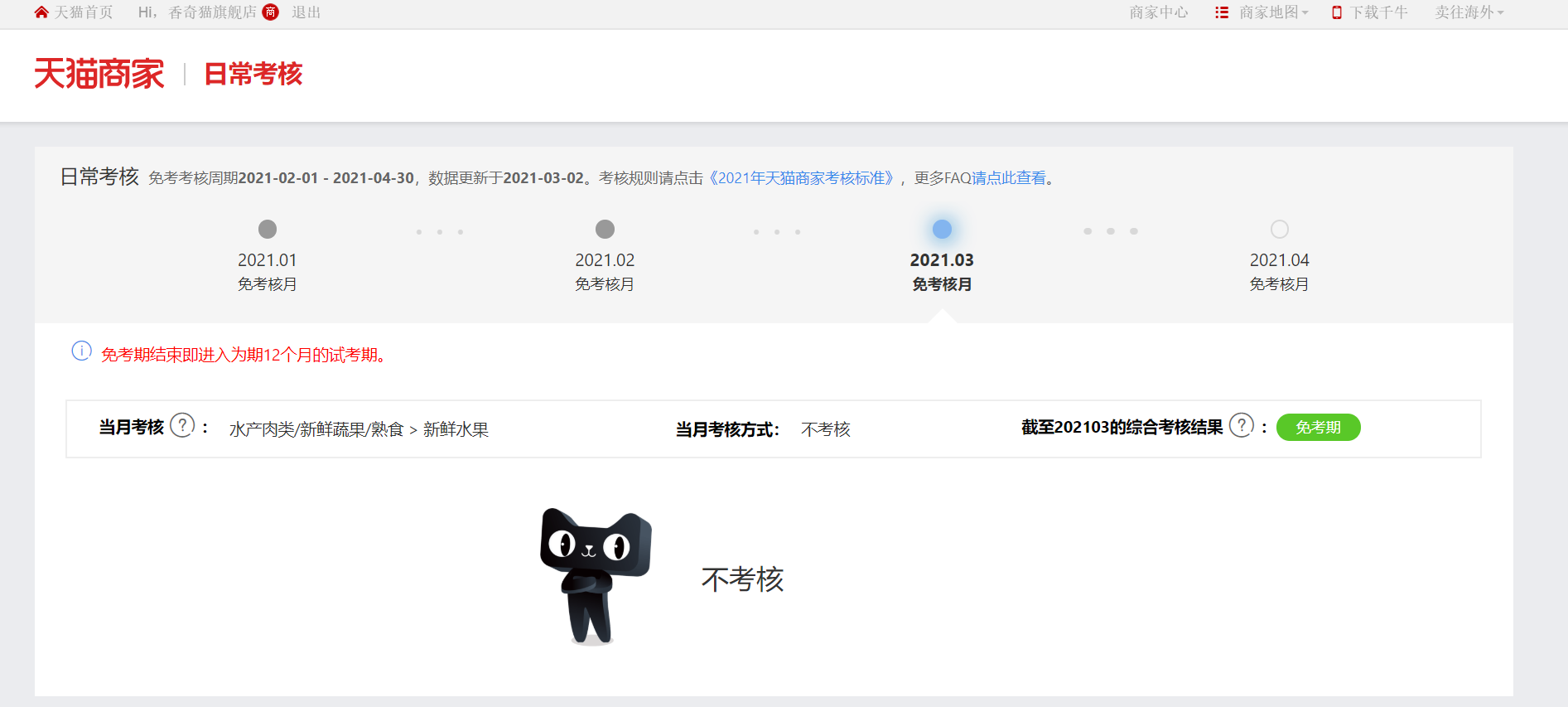The height and width of the screenshot is (707, 1568).
Task: Select the 2021.01 timeline dot
Action: (267, 229)
